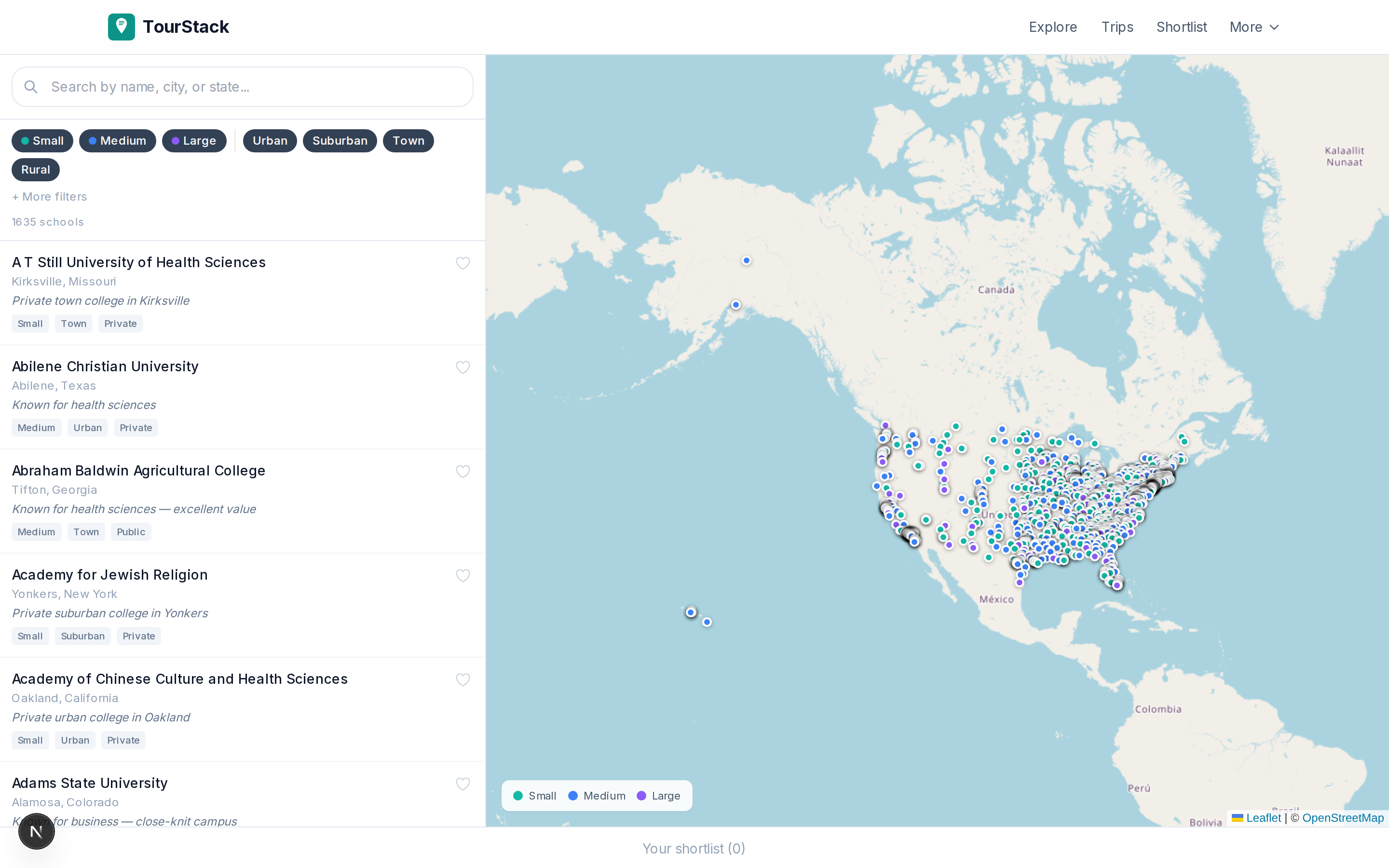Click the Canada label on the map
This screenshot has height=868, width=1389.
[996, 290]
